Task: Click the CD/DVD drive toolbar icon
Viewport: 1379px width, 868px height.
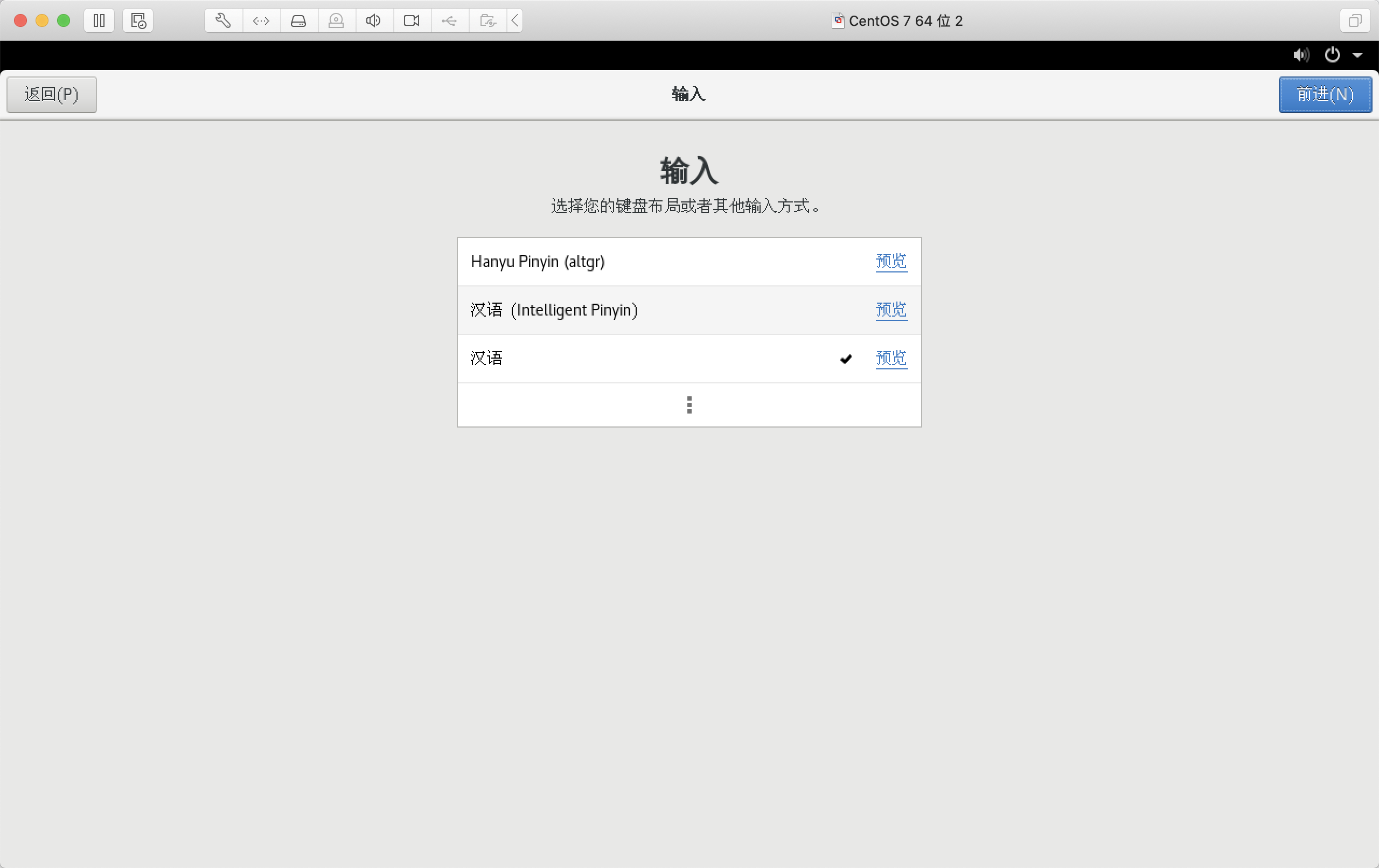Action: [x=336, y=20]
